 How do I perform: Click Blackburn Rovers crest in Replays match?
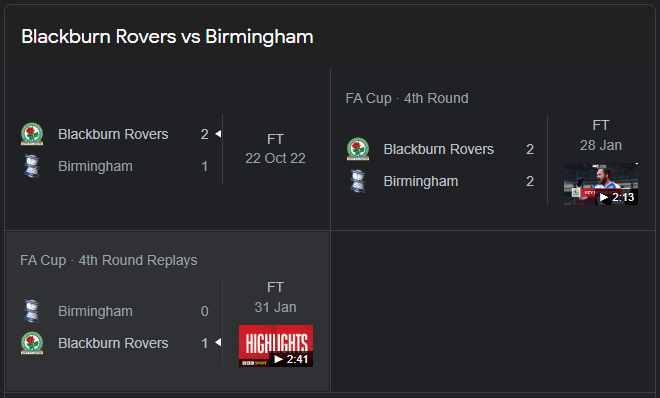tap(32, 343)
